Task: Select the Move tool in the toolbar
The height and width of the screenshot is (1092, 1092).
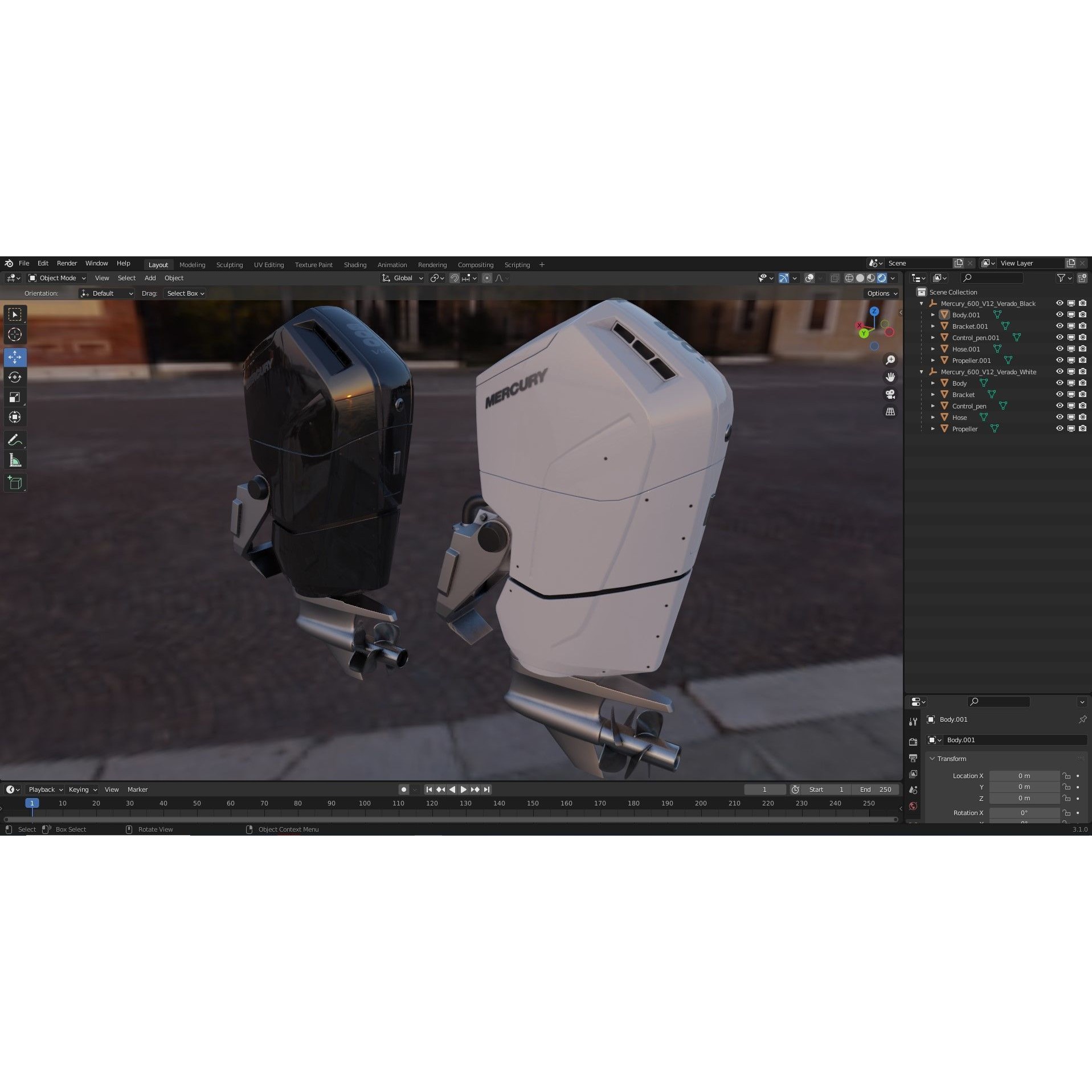Action: click(x=15, y=357)
